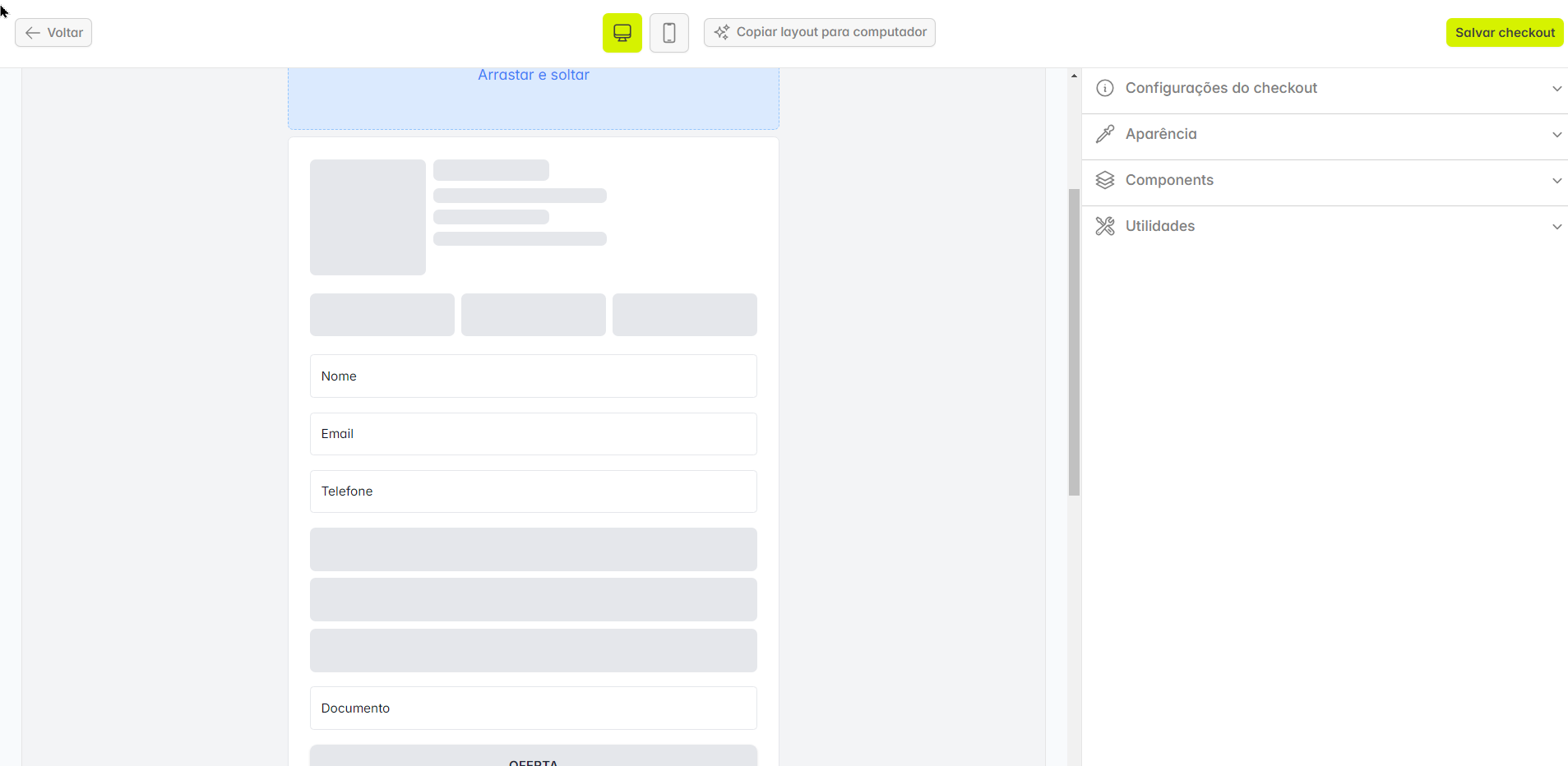Expand the Utilidades section
This screenshot has width=1568, height=766.
coord(1556,226)
